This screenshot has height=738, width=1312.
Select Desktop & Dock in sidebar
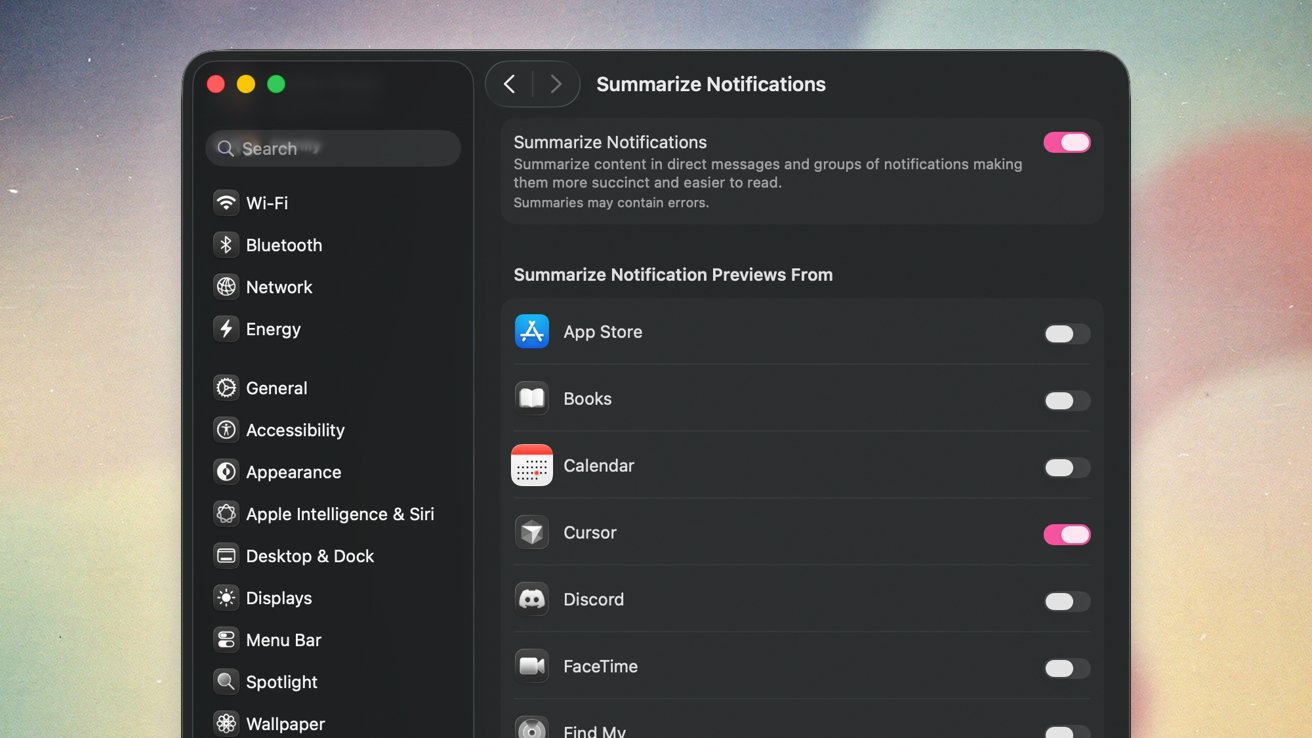tap(309, 556)
